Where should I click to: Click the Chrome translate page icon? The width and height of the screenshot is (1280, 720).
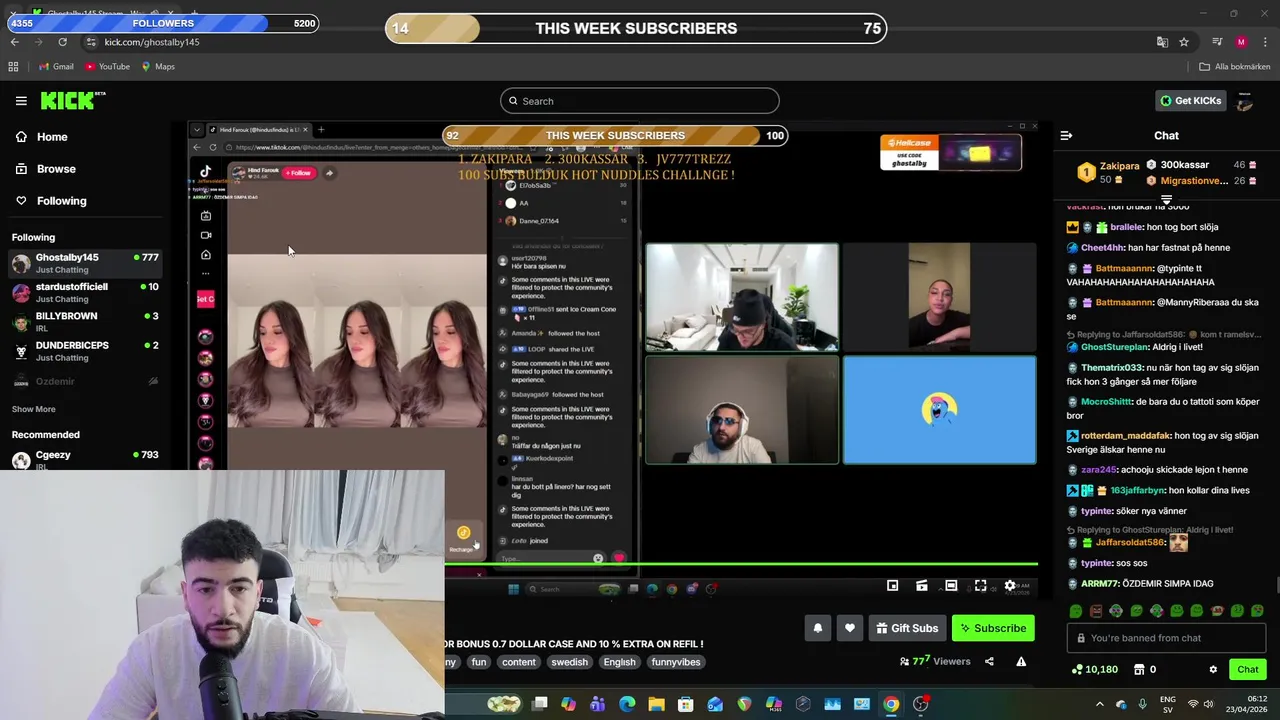[1162, 42]
